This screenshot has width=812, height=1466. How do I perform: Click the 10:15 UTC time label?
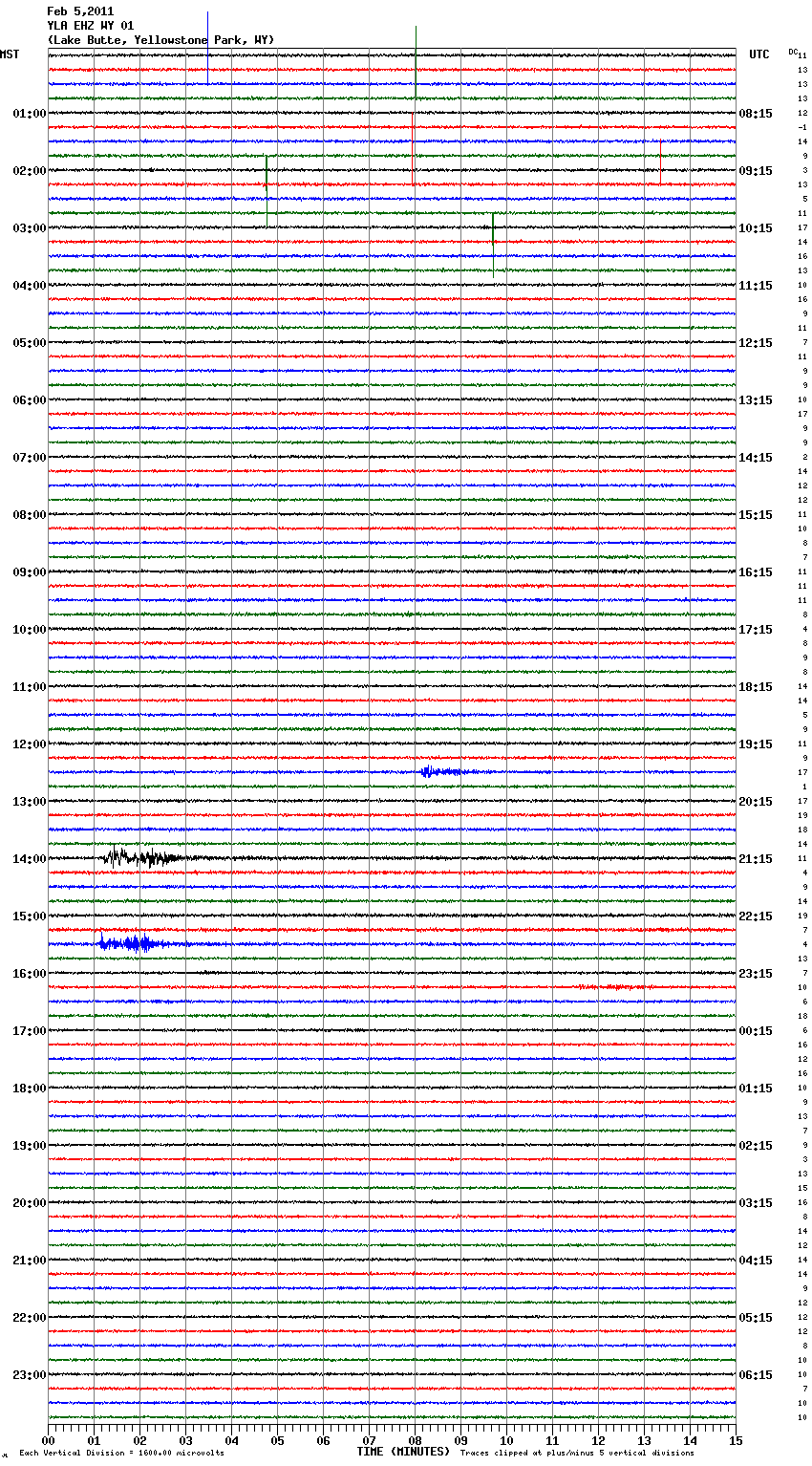(756, 228)
